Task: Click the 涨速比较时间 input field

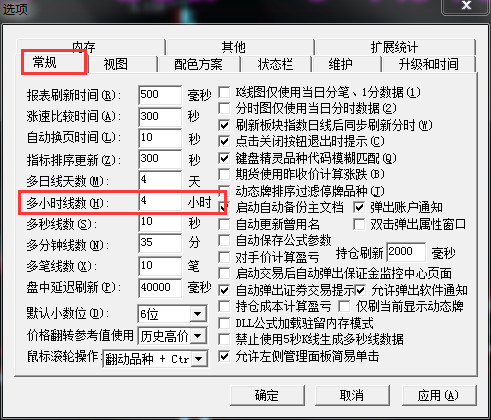Action: pyautogui.click(x=160, y=117)
